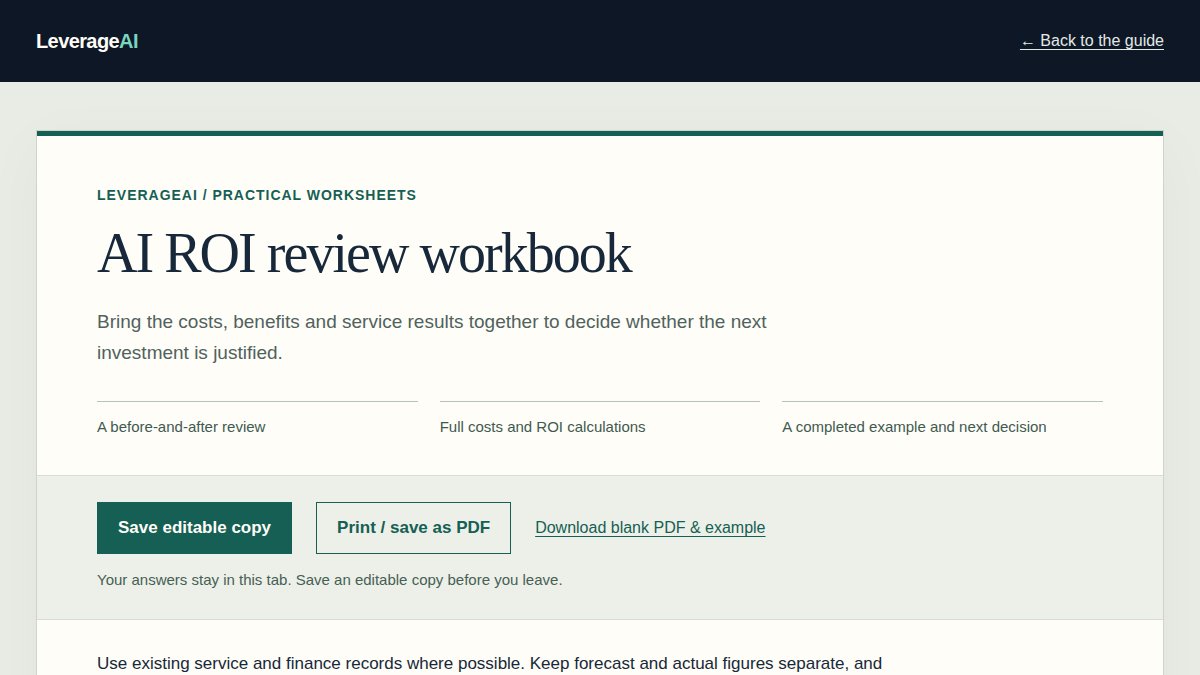Click 'A before-and-after review' text
The image size is (1200, 675).
tap(181, 427)
